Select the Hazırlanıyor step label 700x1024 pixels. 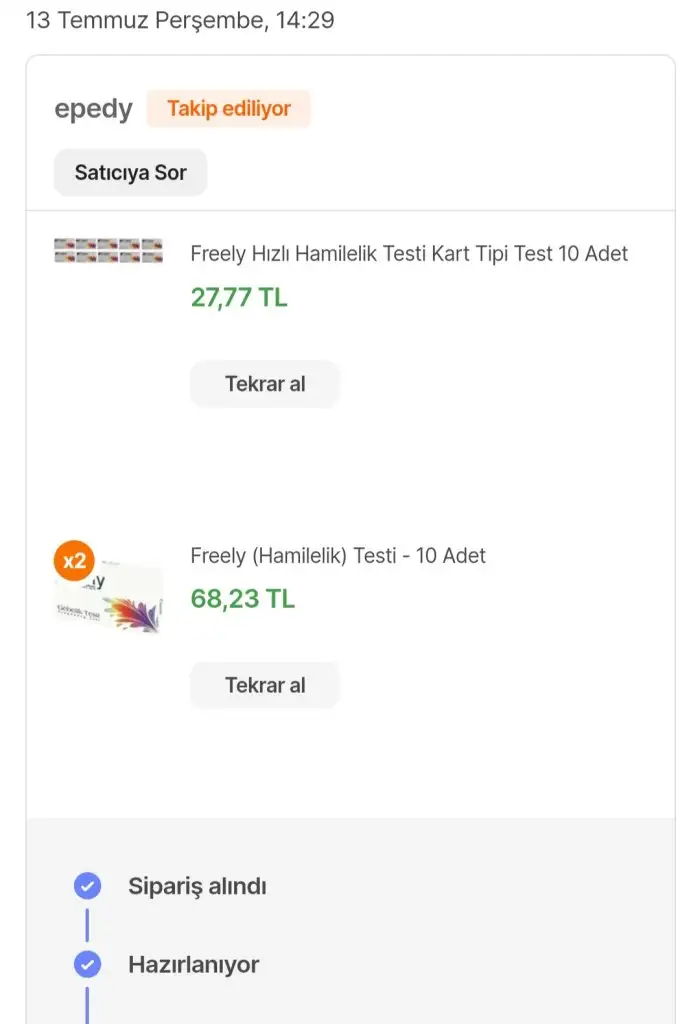193,965
